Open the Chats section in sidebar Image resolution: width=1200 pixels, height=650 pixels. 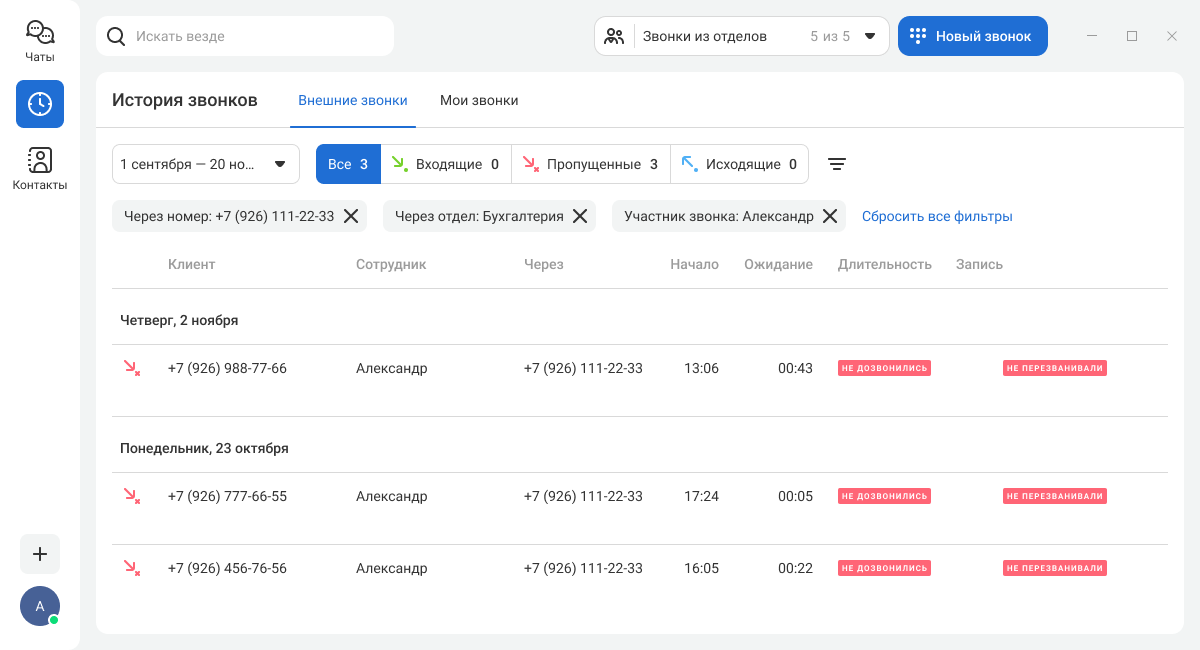[x=40, y=41]
